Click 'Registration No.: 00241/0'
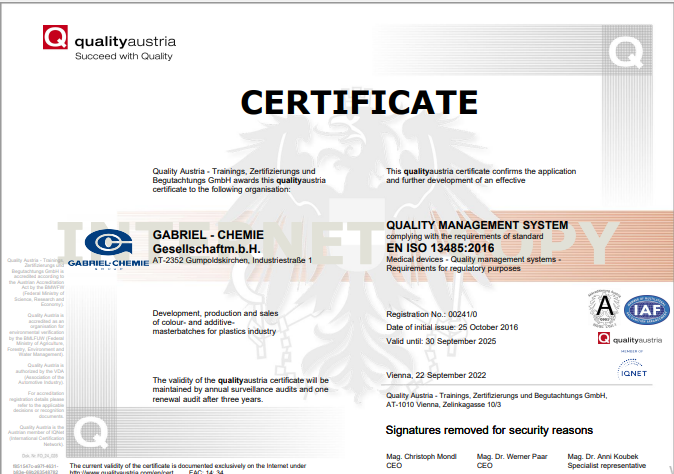The height and width of the screenshot is (474, 674). pyautogui.click(x=432, y=315)
